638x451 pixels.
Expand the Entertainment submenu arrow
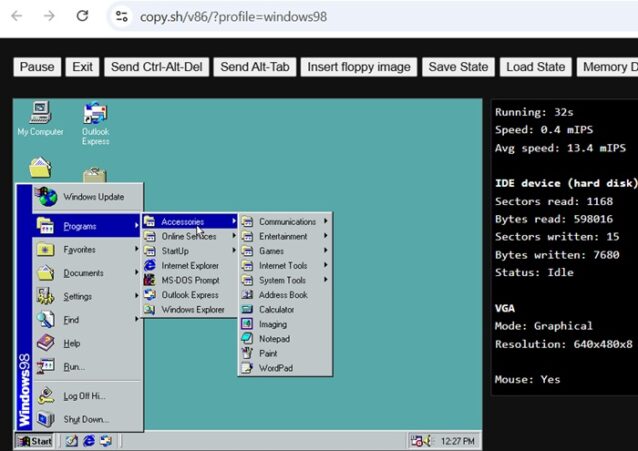(326, 236)
